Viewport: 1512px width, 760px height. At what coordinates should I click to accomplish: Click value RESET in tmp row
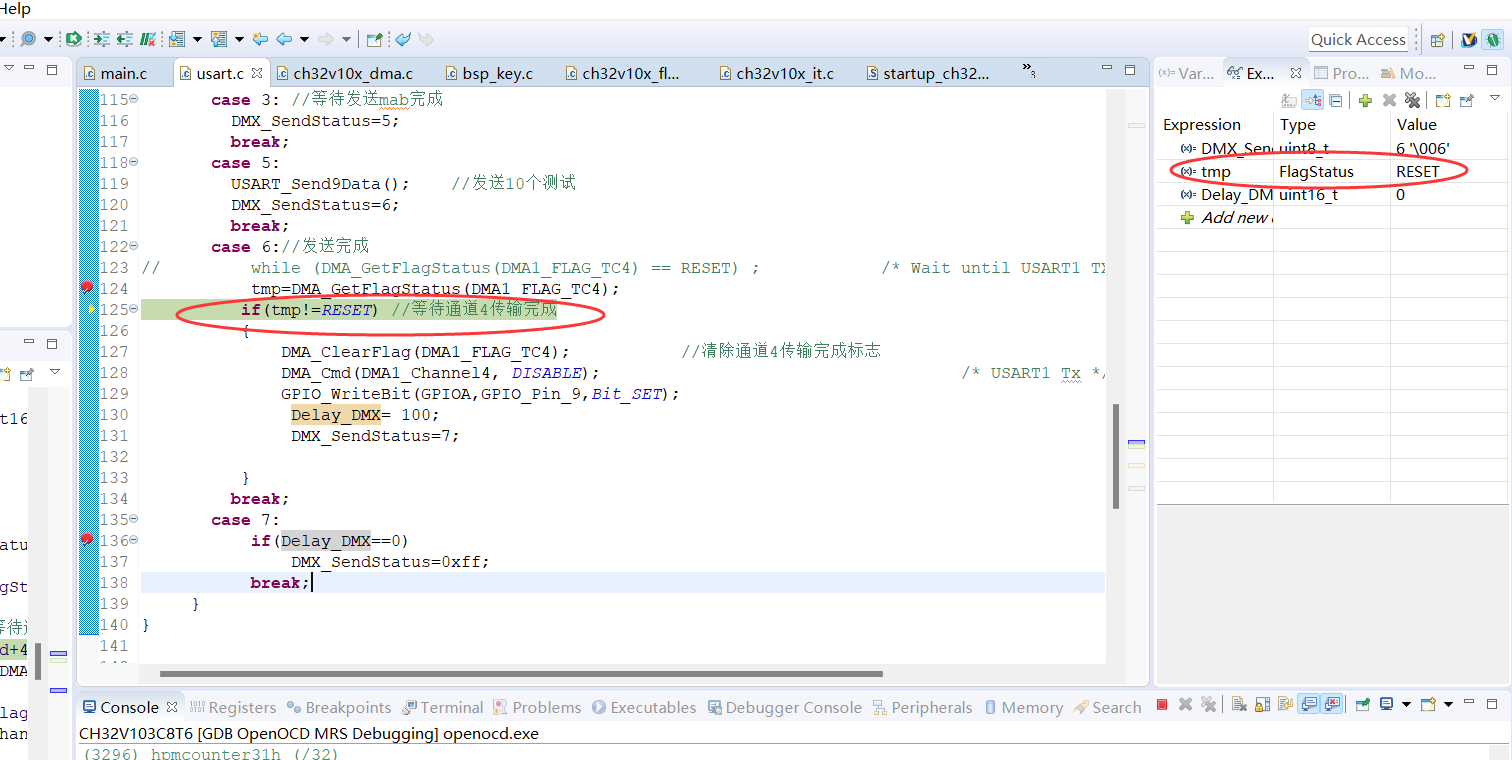point(1418,171)
